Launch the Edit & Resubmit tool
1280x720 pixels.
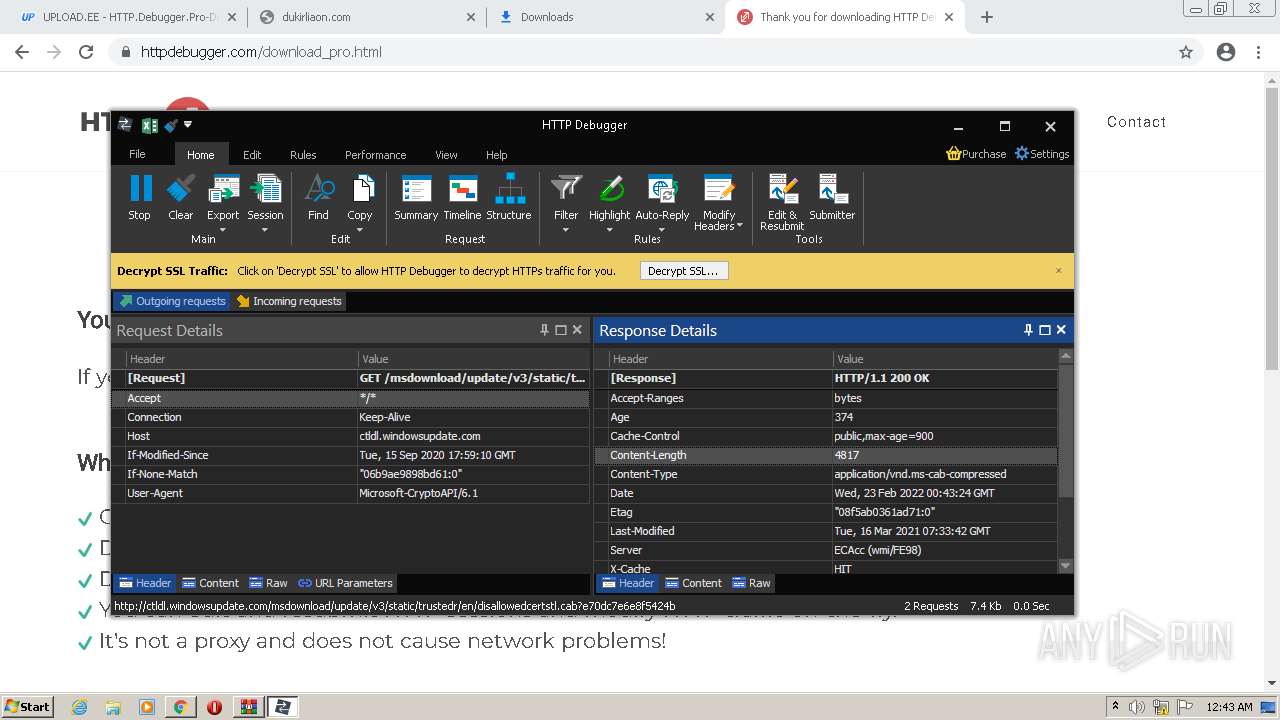pyautogui.click(x=782, y=202)
